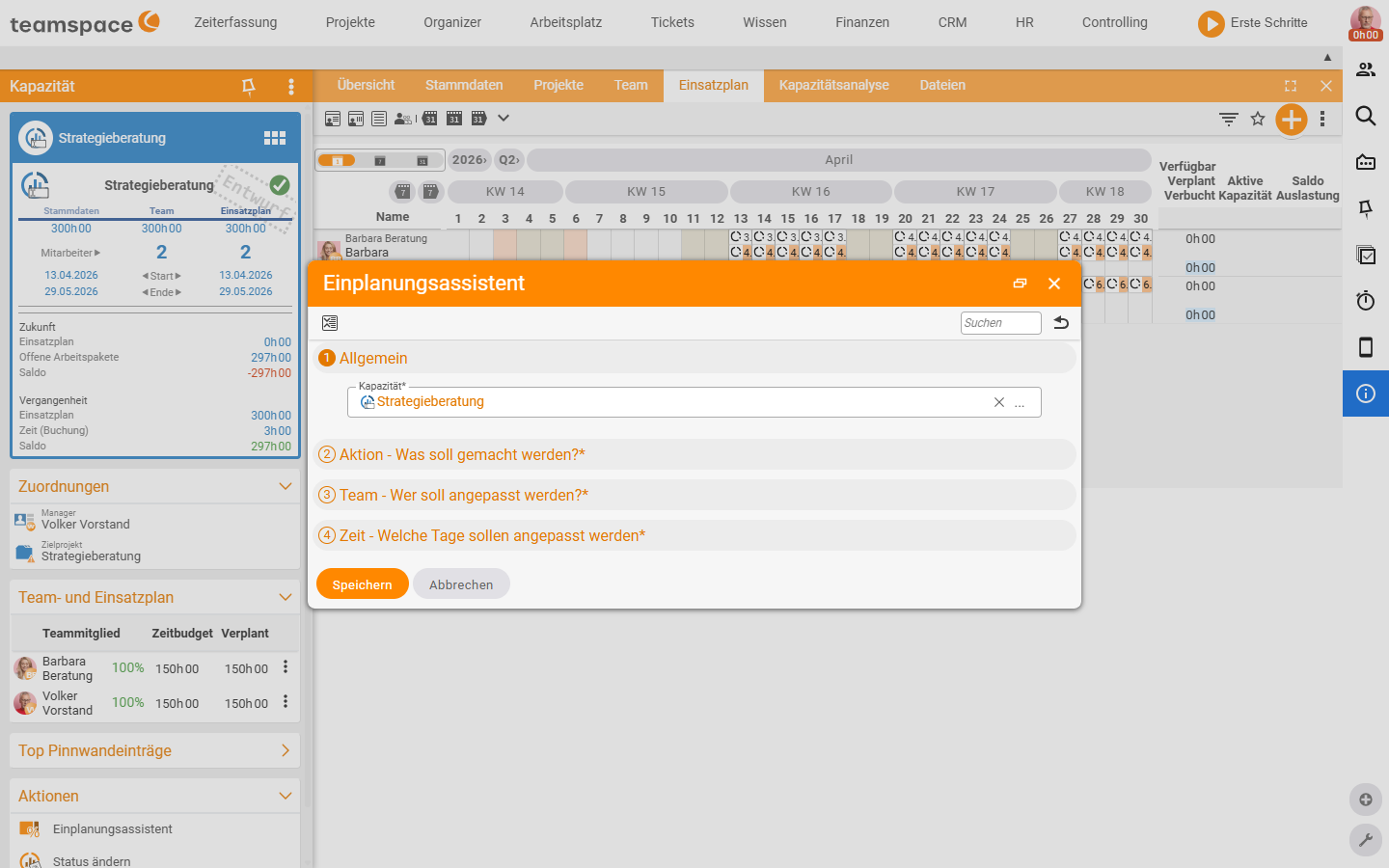
Task: Pin the Kapazität panel
Action: pyautogui.click(x=248, y=87)
